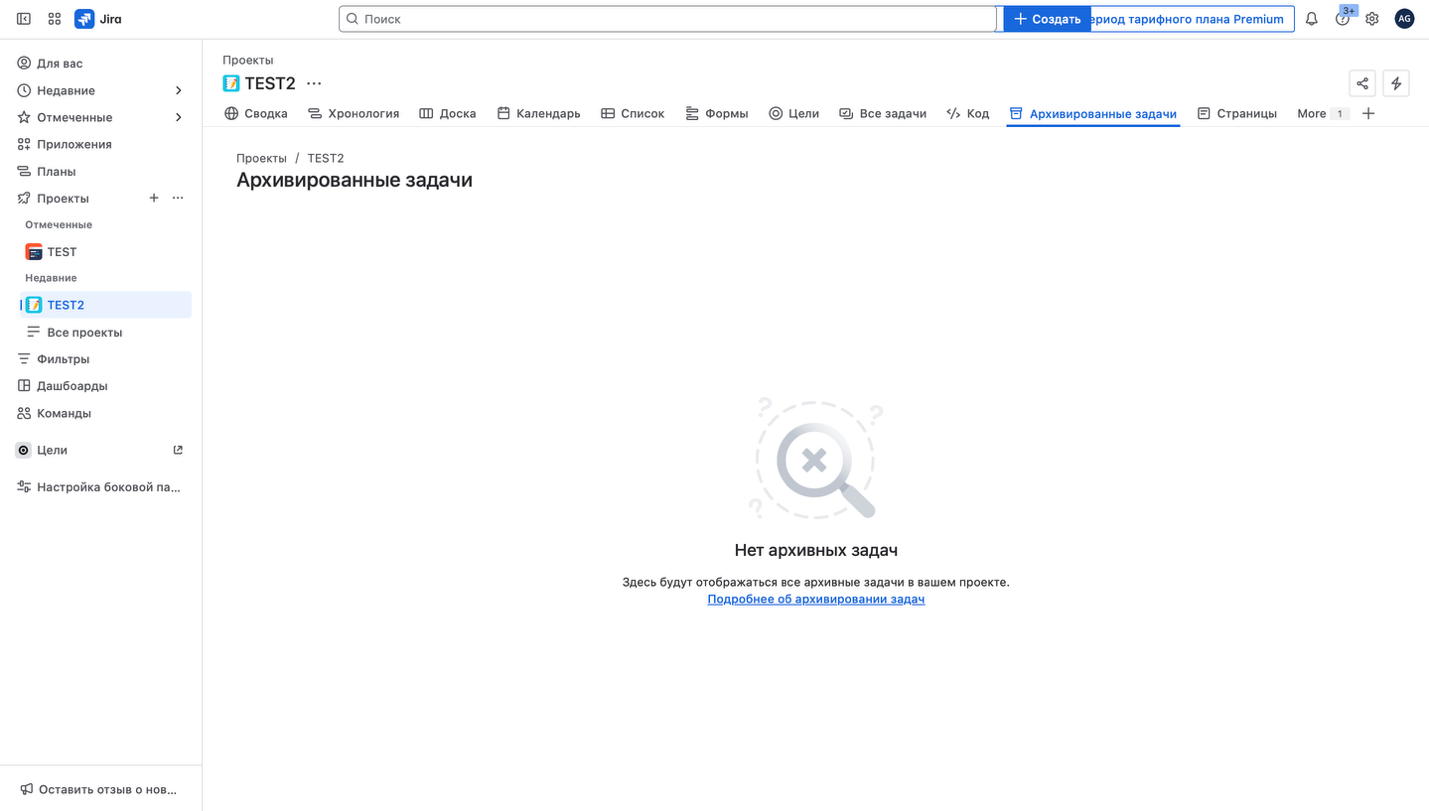
Task: Expand the Отмеченные sidebar entry
Action: click(x=178, y=117)
